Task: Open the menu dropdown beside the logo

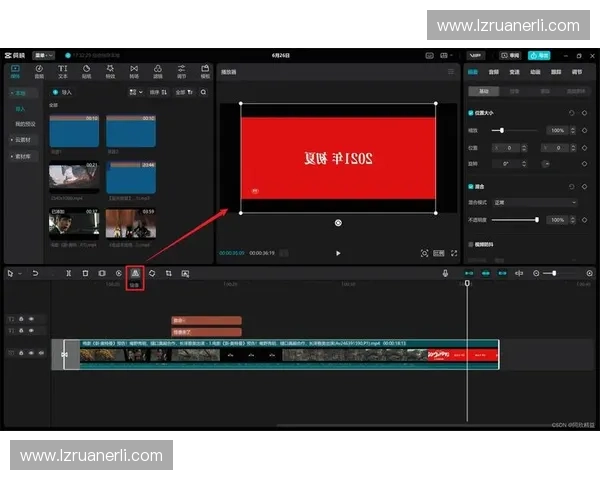Action: coord(44,55)
